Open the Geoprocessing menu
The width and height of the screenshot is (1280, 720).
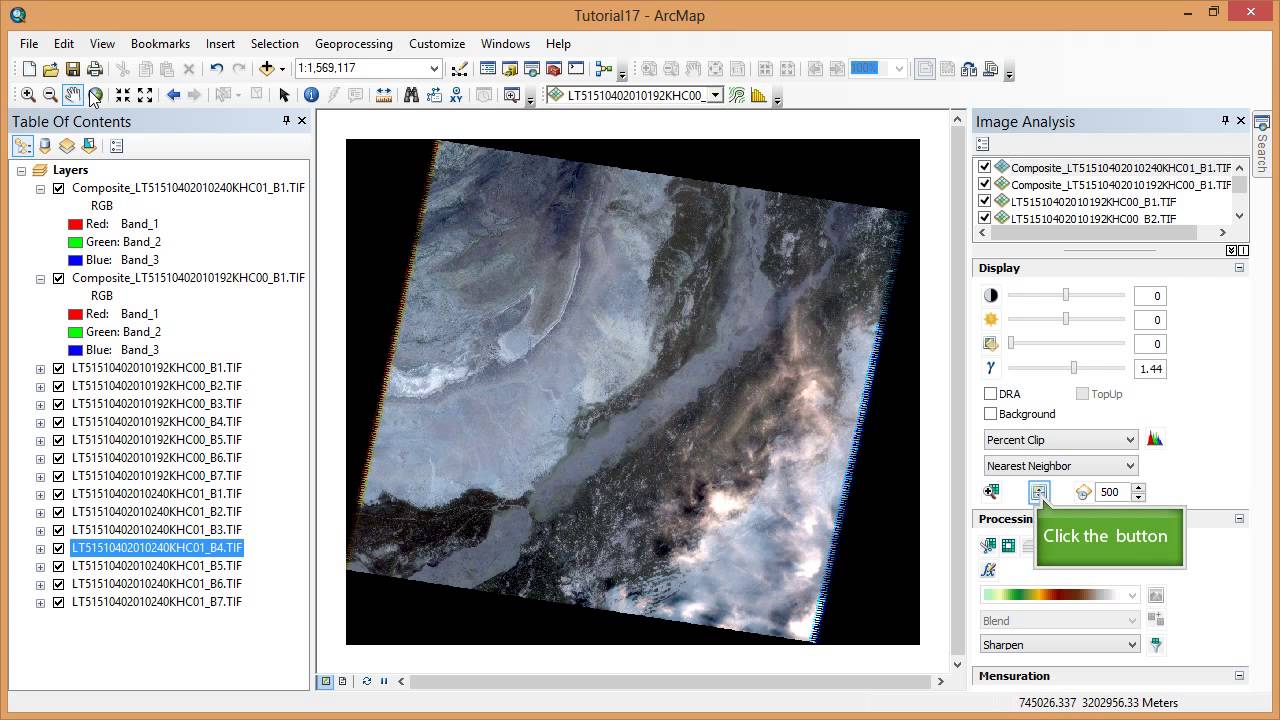tap(353, 44)
